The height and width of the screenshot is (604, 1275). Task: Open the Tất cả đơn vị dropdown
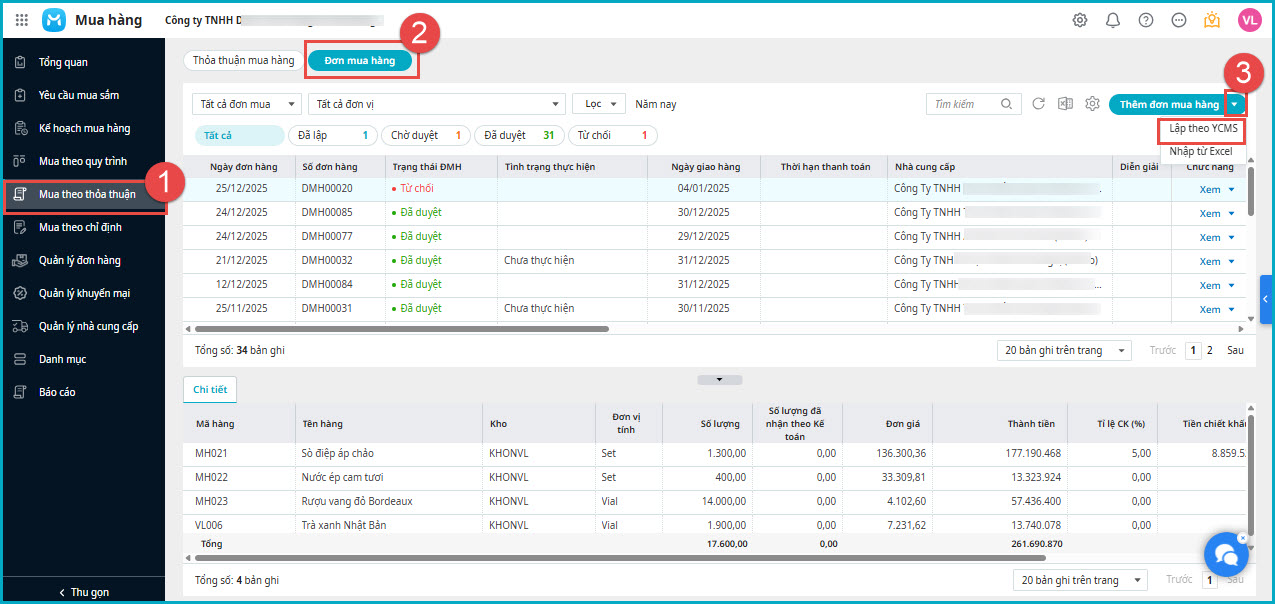pos(436,104)
